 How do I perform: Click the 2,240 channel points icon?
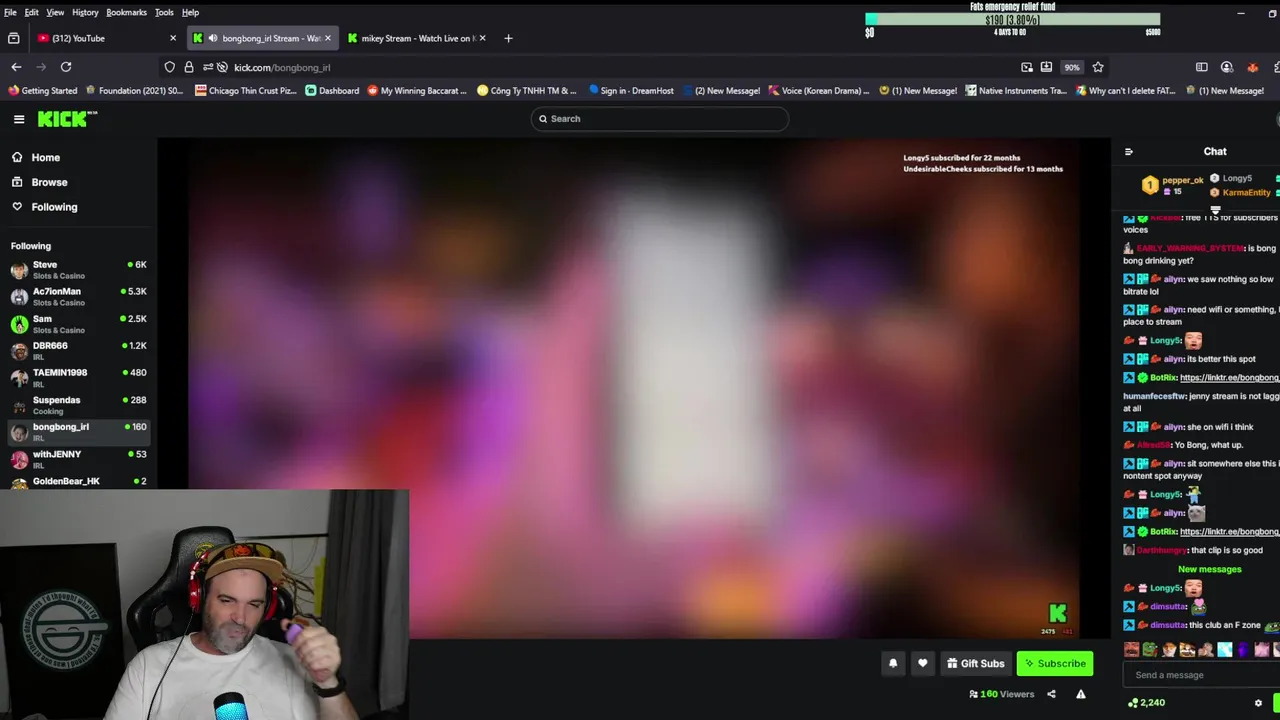(1133, 703)
